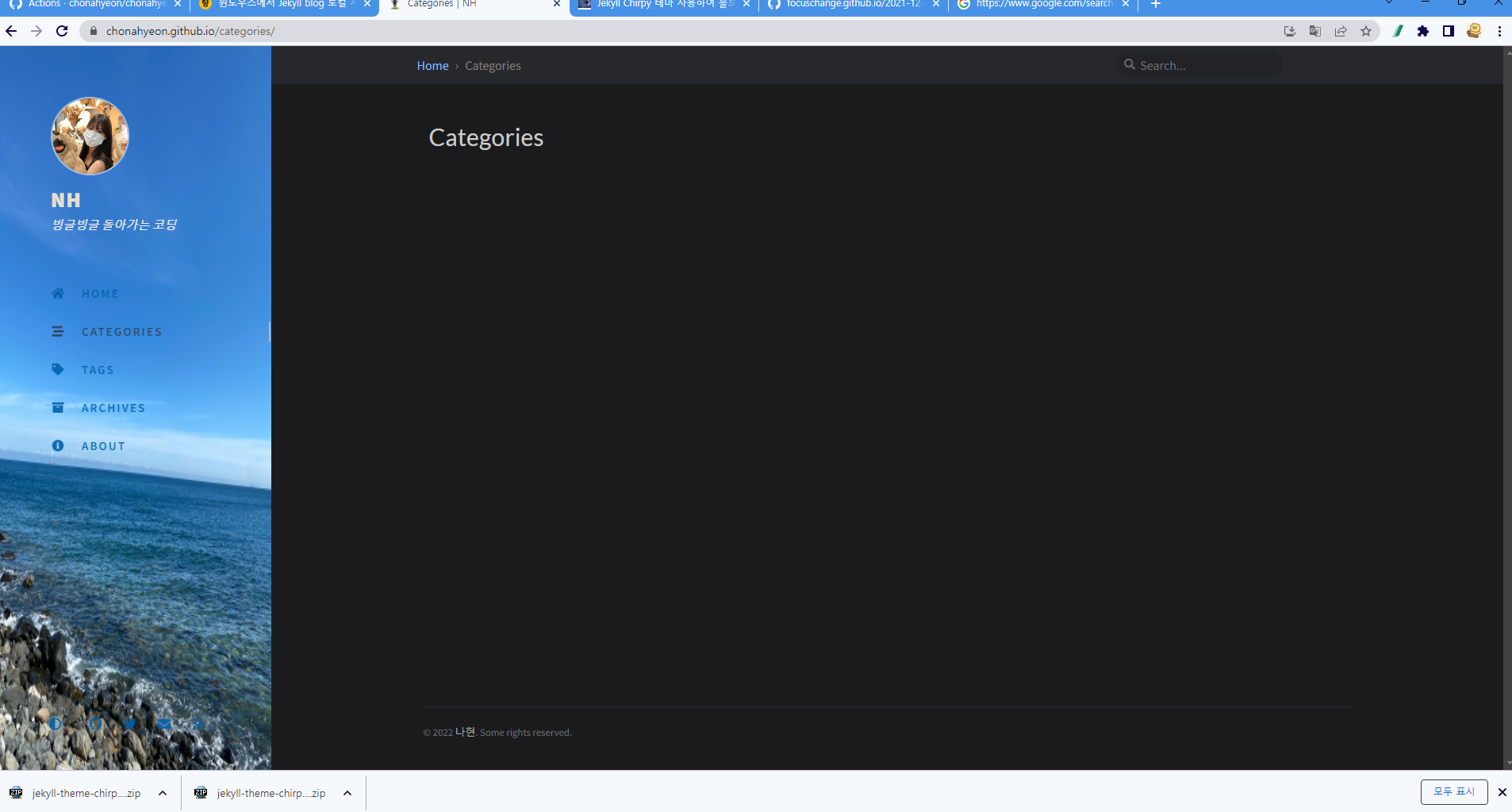Open ARCHIVES in the sidebar menu
1512x812 pixels.
click(x=113, y=408)
